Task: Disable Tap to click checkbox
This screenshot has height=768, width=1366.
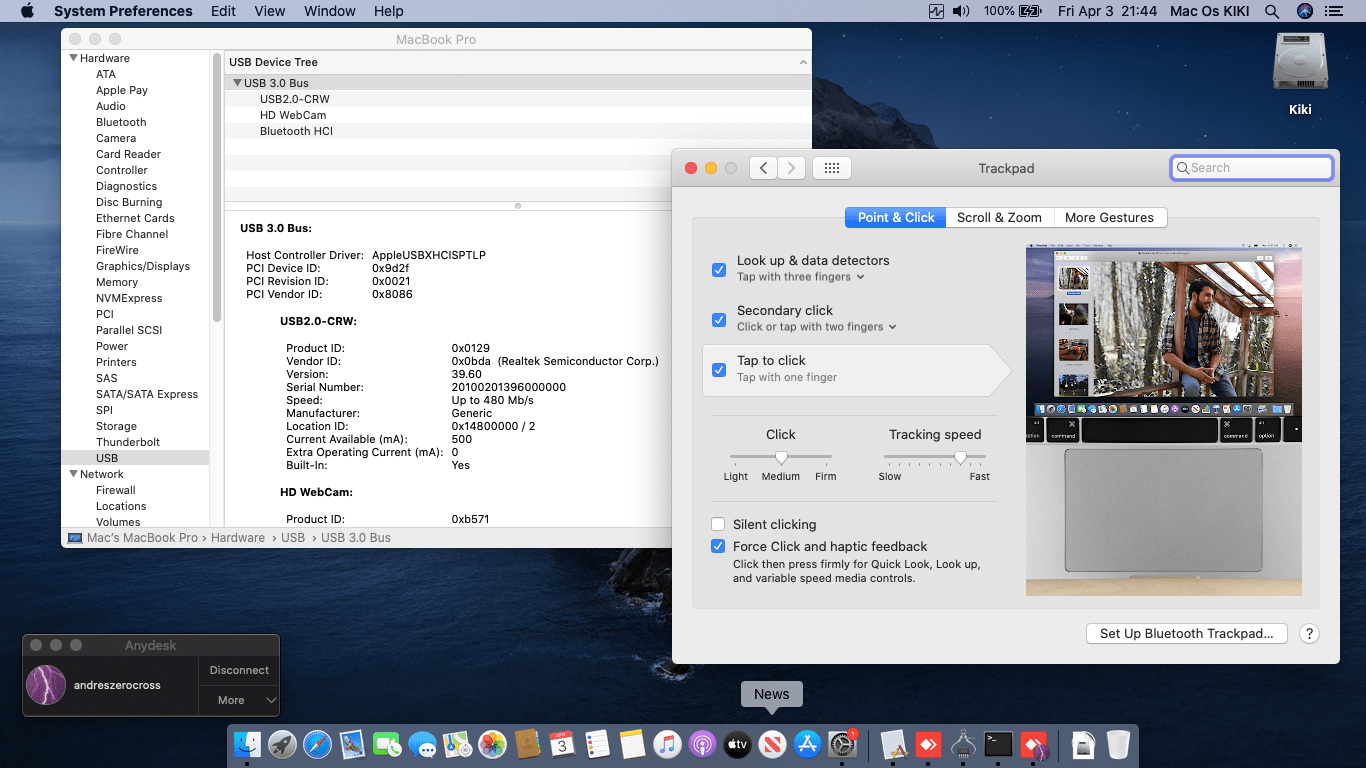Action: click(x=718, y=369)
